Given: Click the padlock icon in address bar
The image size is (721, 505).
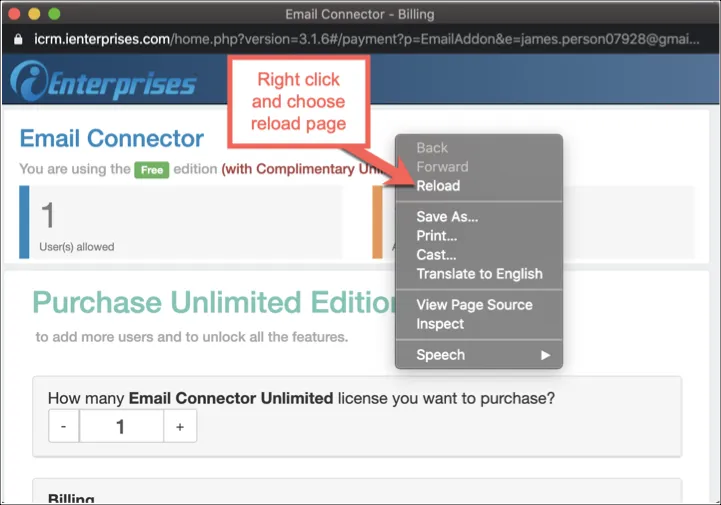Looking at the screenshot, I should tap(18, 39).
